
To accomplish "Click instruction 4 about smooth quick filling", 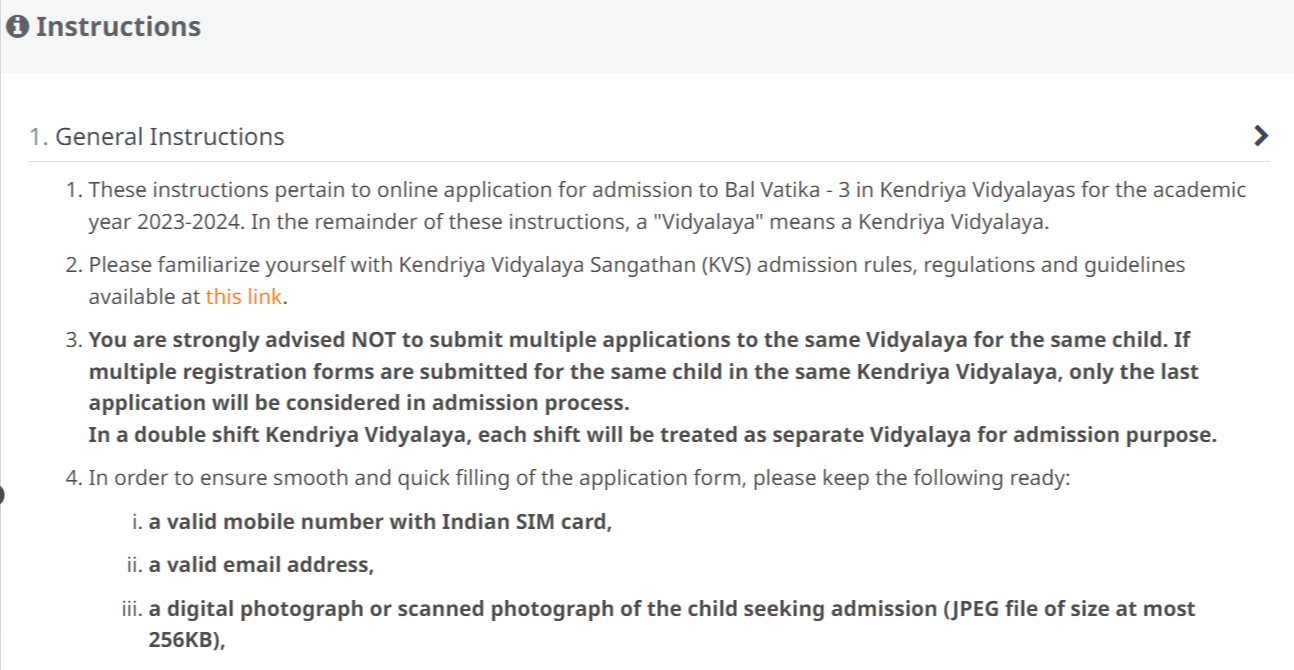I will (579, 478).
